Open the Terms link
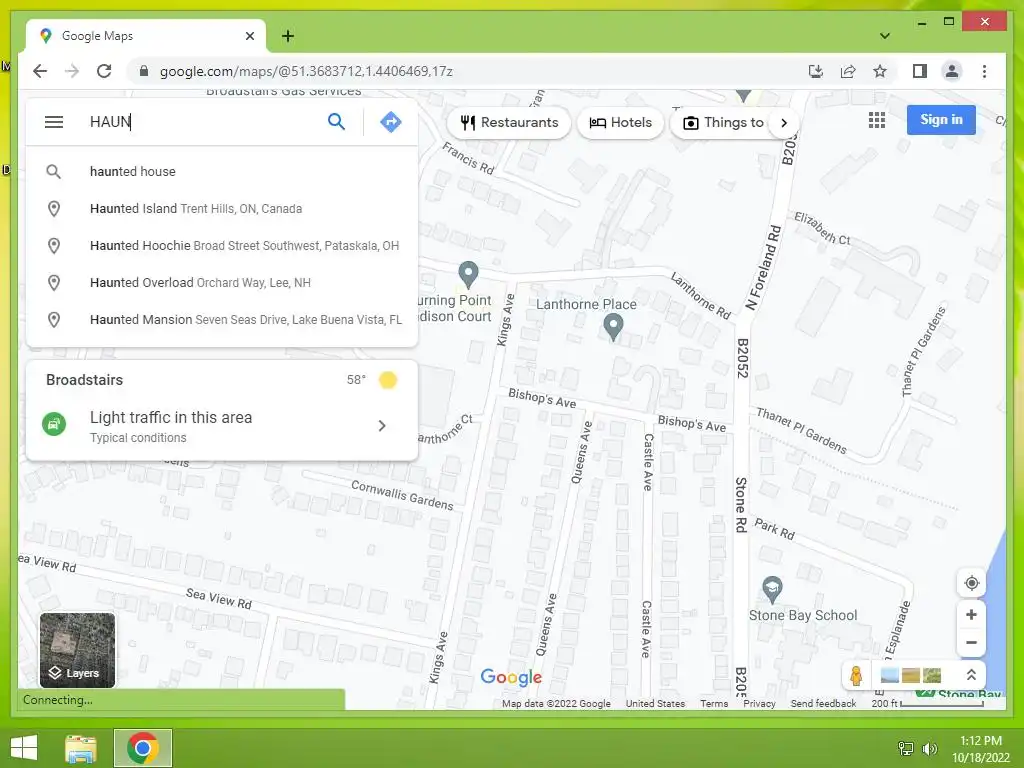1024x768 pixels. click(714, 703)
